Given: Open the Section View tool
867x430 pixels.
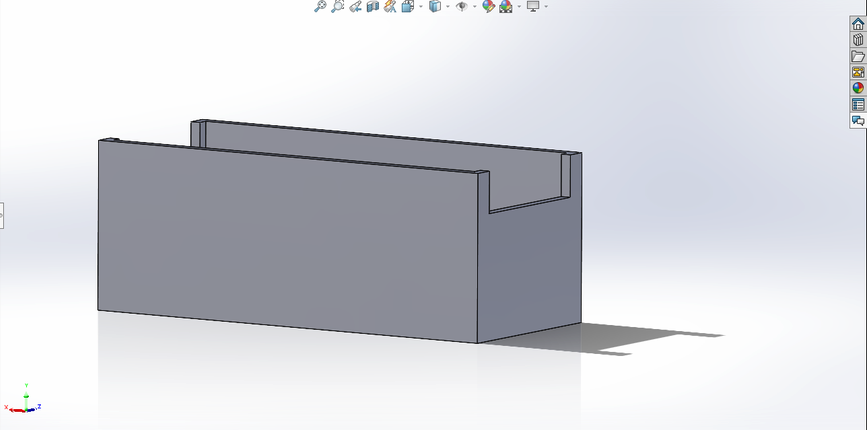Looking at the screenshot, I should tap(373, 7).
